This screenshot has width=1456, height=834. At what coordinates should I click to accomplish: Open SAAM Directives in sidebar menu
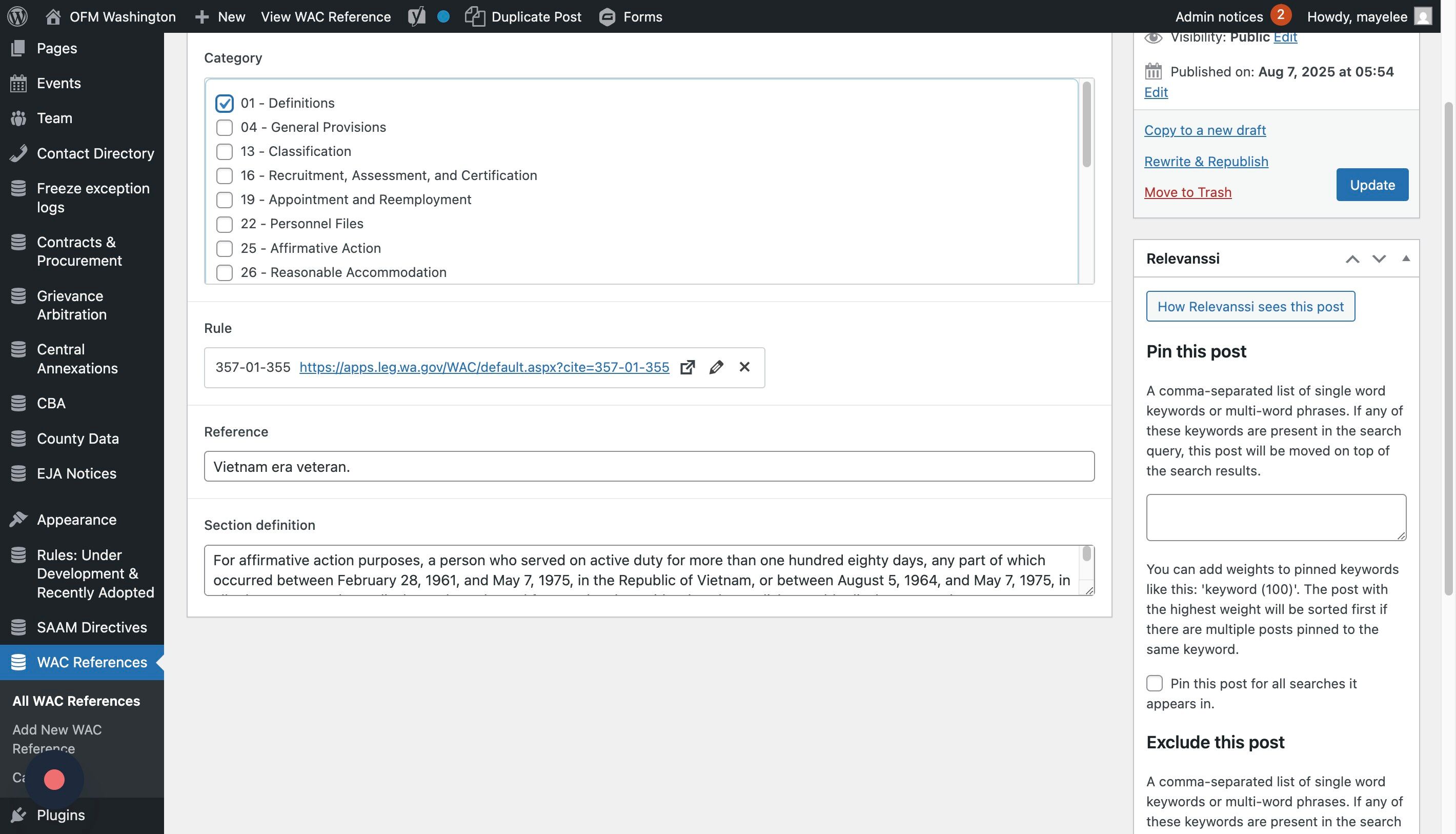(x=92, y=627)
